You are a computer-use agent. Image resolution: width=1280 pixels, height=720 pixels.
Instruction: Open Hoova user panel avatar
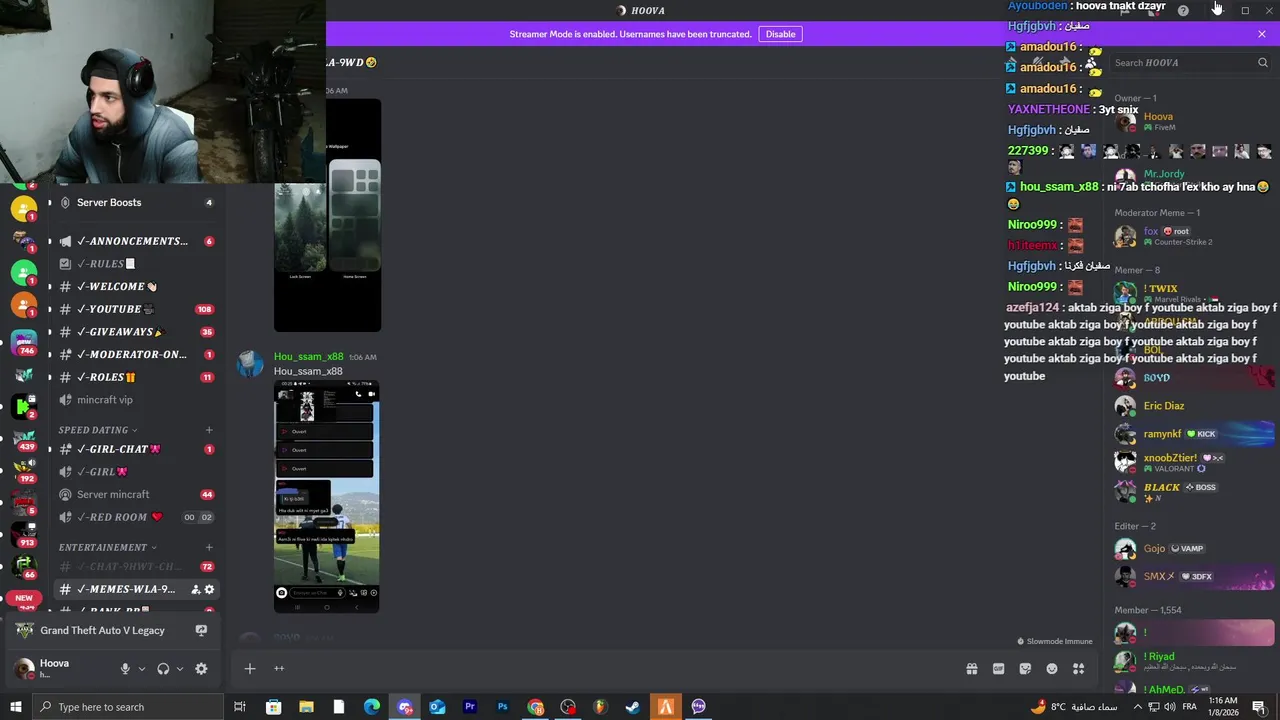(24, 669)
